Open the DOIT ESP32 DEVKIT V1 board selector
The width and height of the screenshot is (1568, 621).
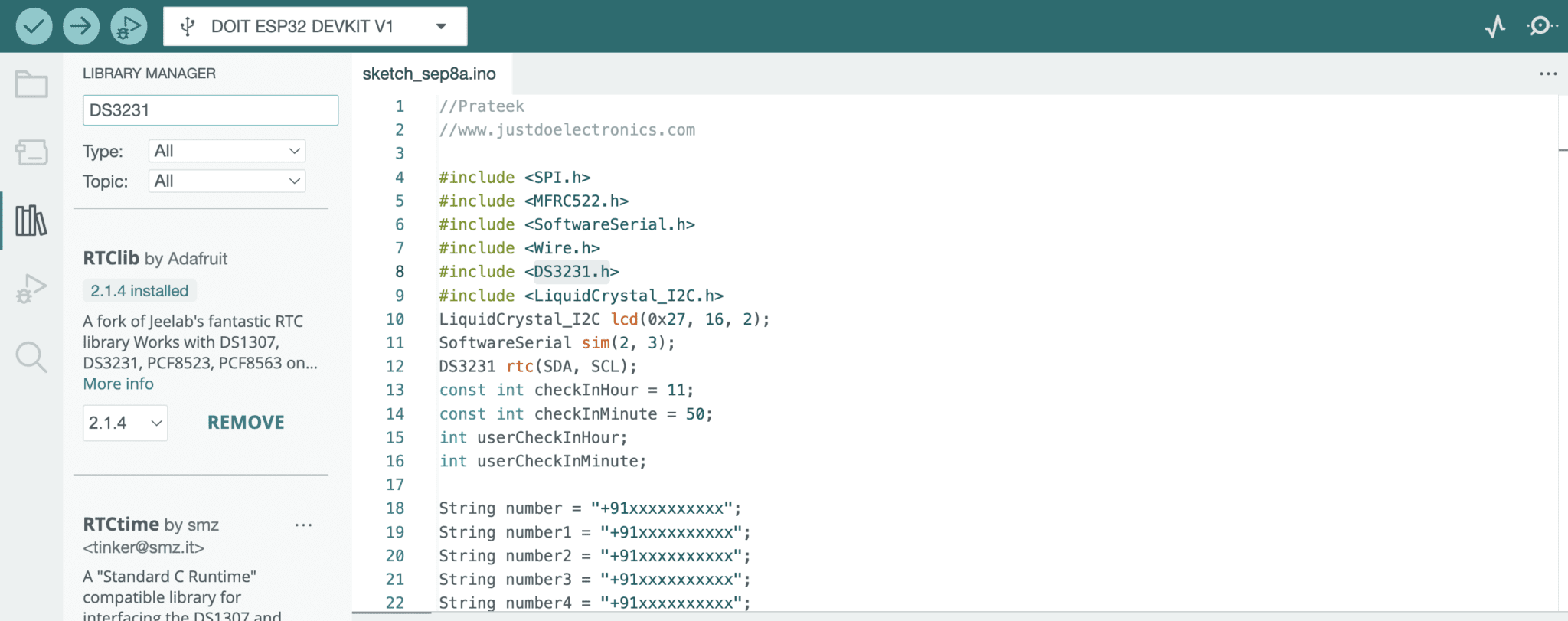[315, 27]
